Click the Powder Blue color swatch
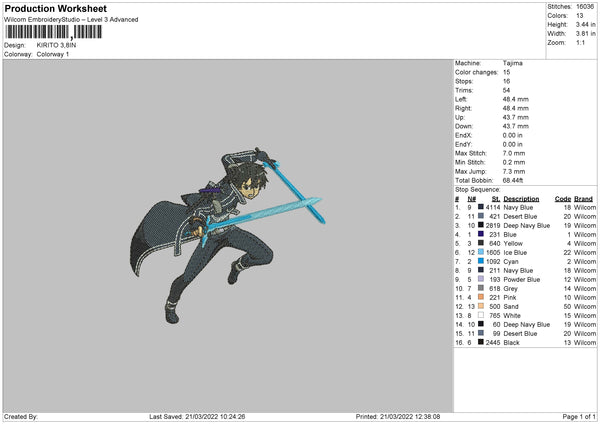The height and width of the screenshot is (424, 600). pos(481,279)
